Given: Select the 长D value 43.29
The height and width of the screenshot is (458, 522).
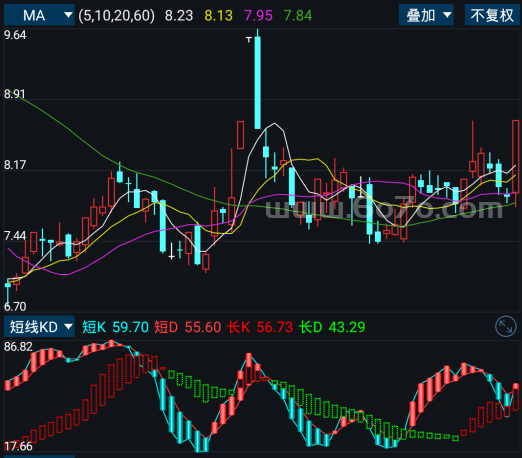Looking at the screenshot, I should 347,327.
